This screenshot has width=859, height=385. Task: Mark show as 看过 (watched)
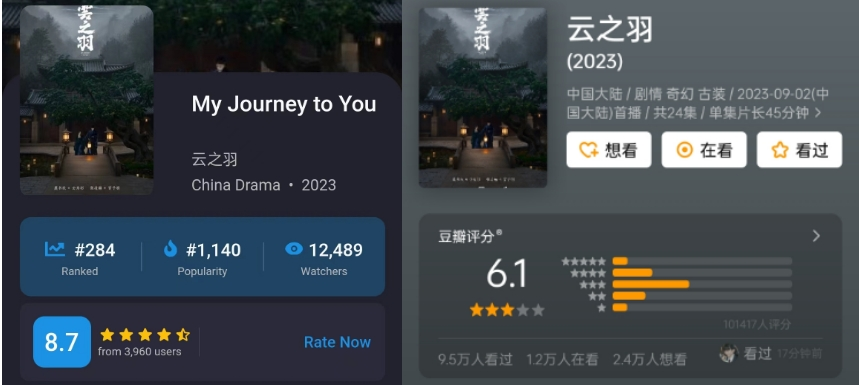(x=799, y=150)
